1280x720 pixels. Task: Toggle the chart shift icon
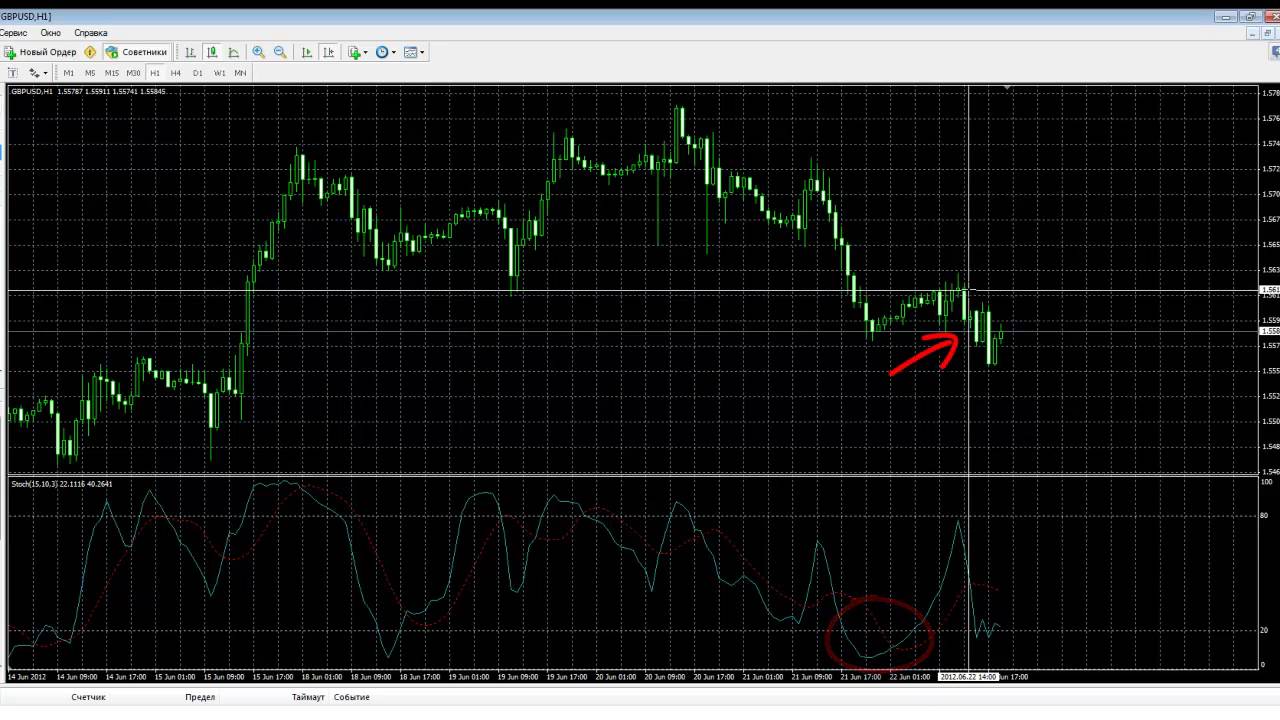pos(328,52)
